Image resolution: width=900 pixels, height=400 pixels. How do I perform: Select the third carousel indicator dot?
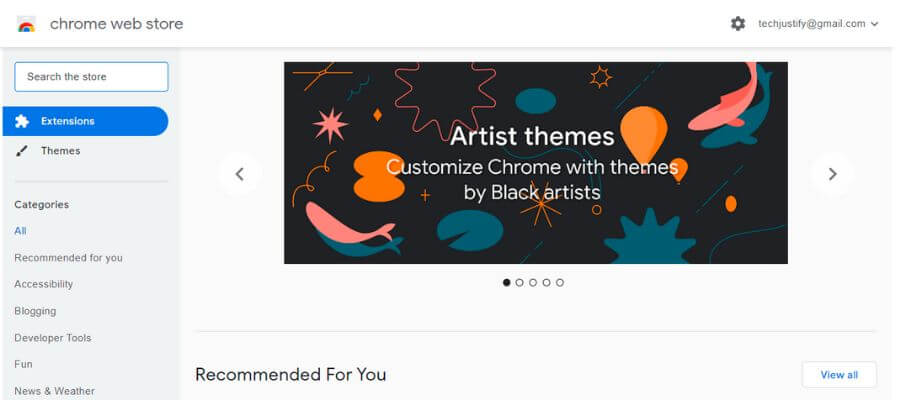533,283
